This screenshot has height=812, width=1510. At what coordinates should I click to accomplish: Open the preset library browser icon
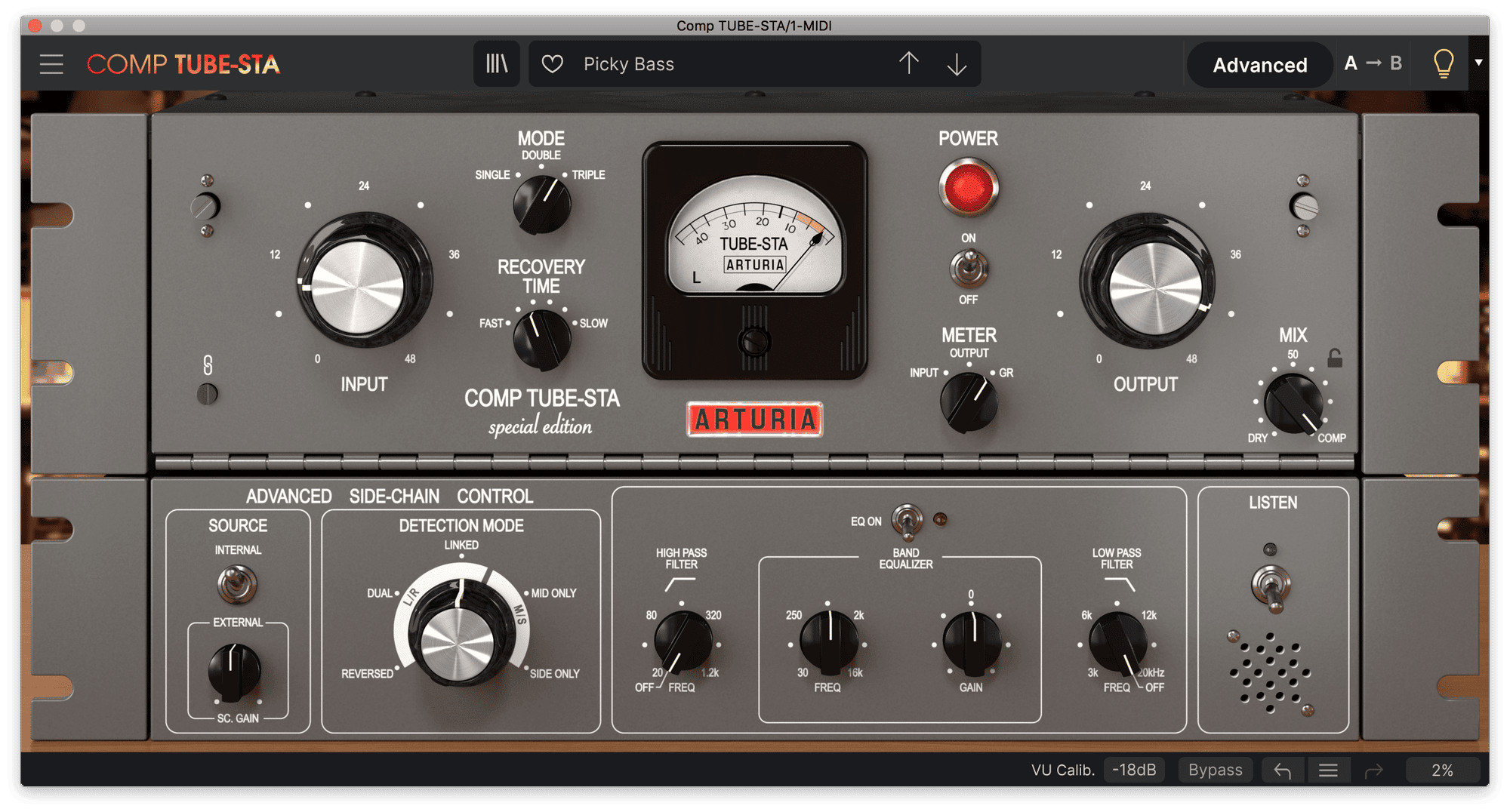click(497, 64)
